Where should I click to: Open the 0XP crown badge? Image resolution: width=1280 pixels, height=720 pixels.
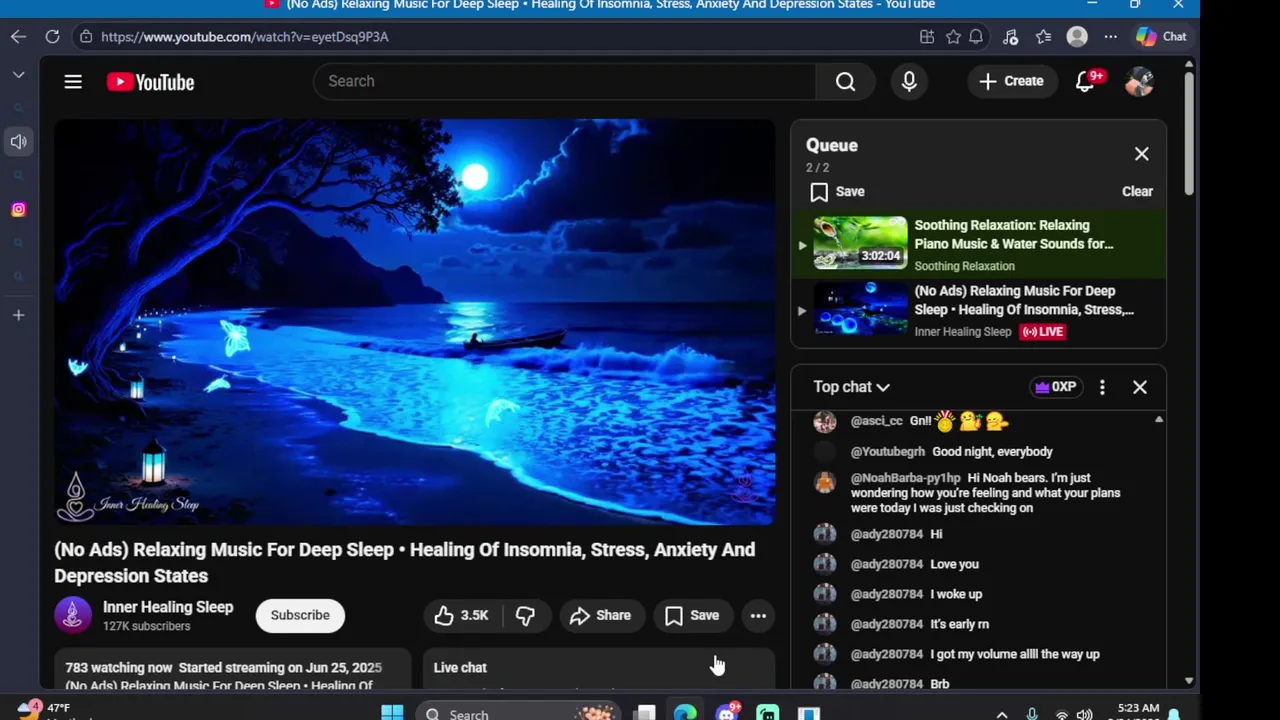(1056, 387)
